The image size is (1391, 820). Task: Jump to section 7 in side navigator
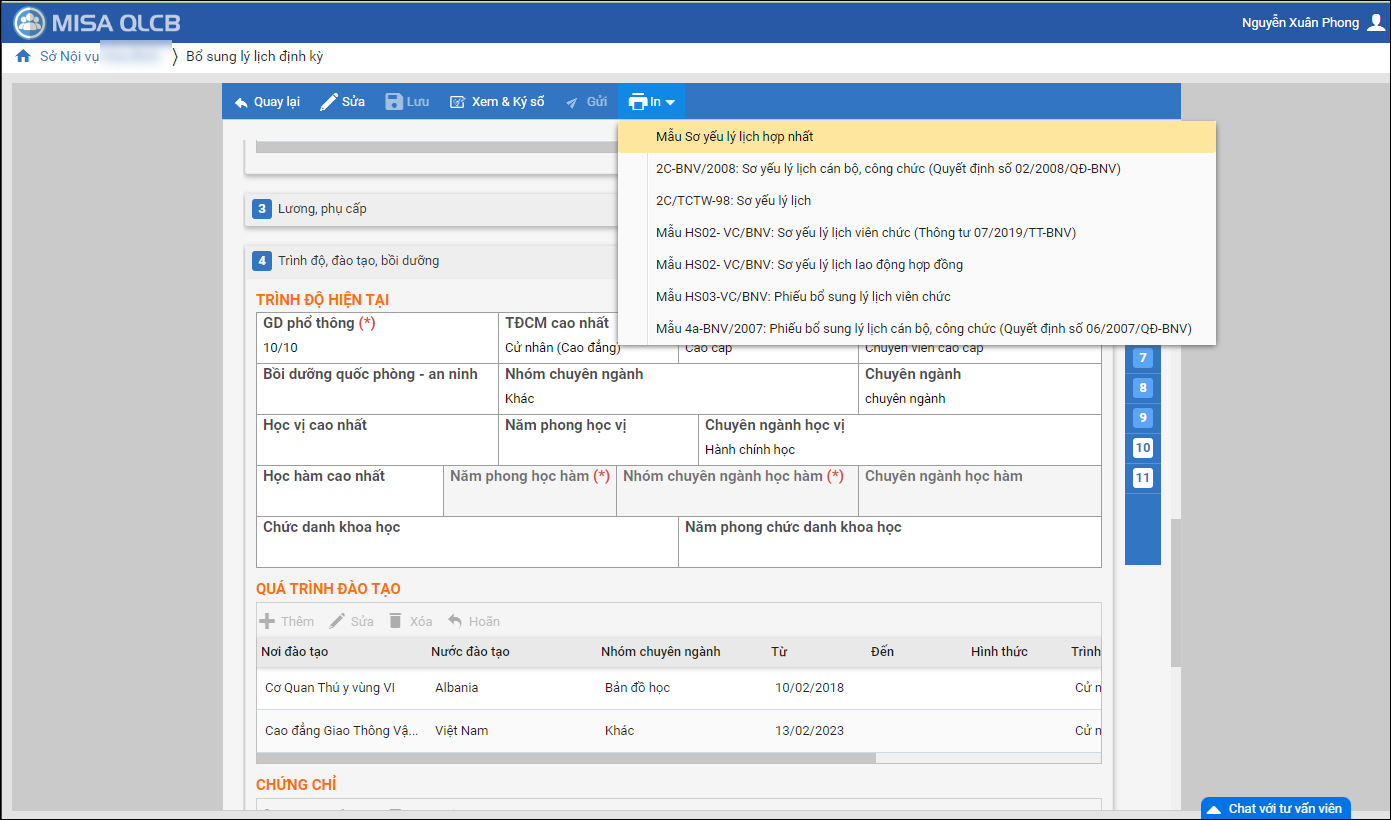1143,358
